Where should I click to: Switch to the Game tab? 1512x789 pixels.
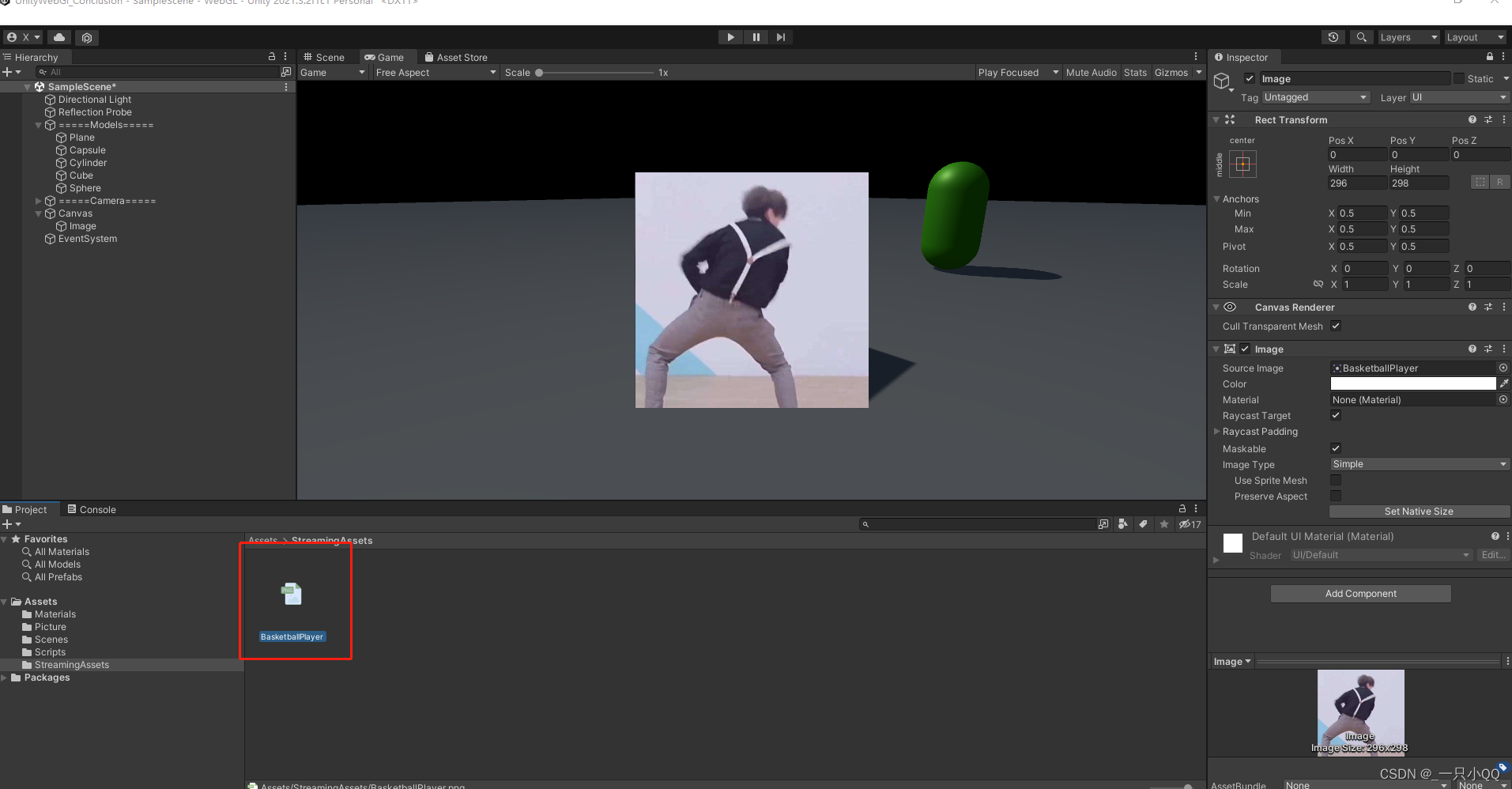tap(384, 57)
